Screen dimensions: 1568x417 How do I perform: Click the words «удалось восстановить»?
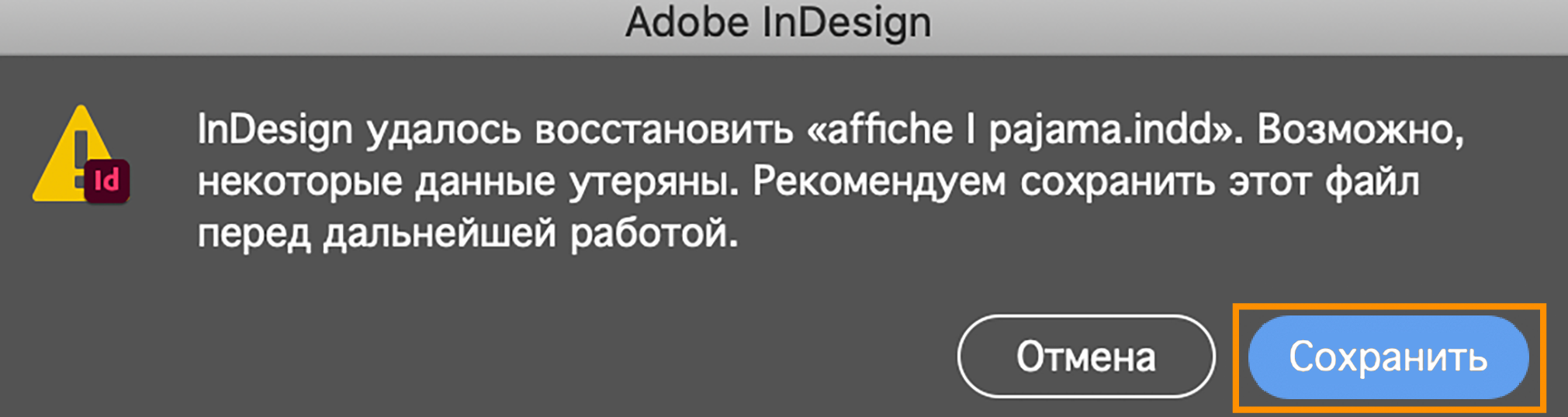click(x=580, y=129)
